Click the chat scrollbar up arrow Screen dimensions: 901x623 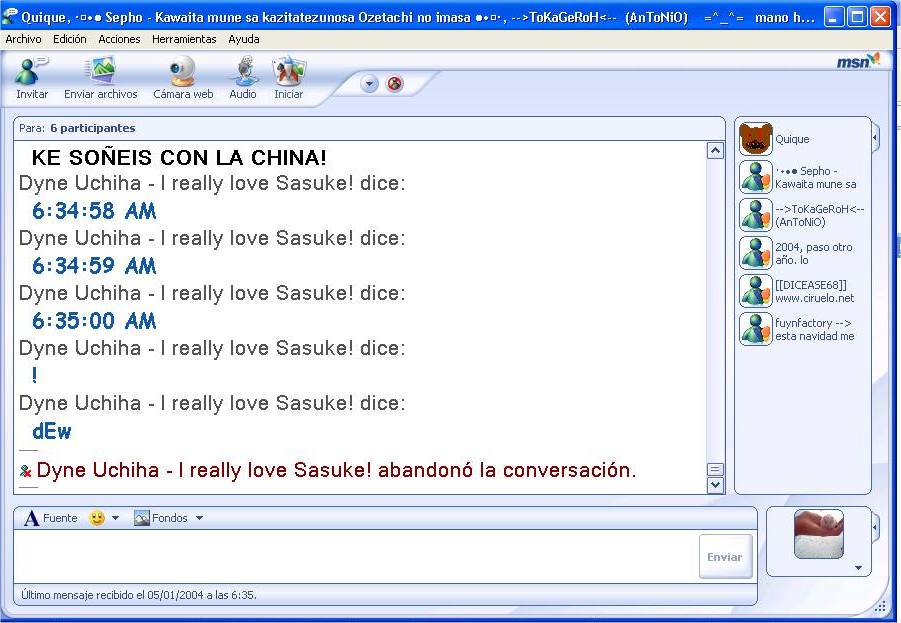pyautogui.click(x=715, y=151)
